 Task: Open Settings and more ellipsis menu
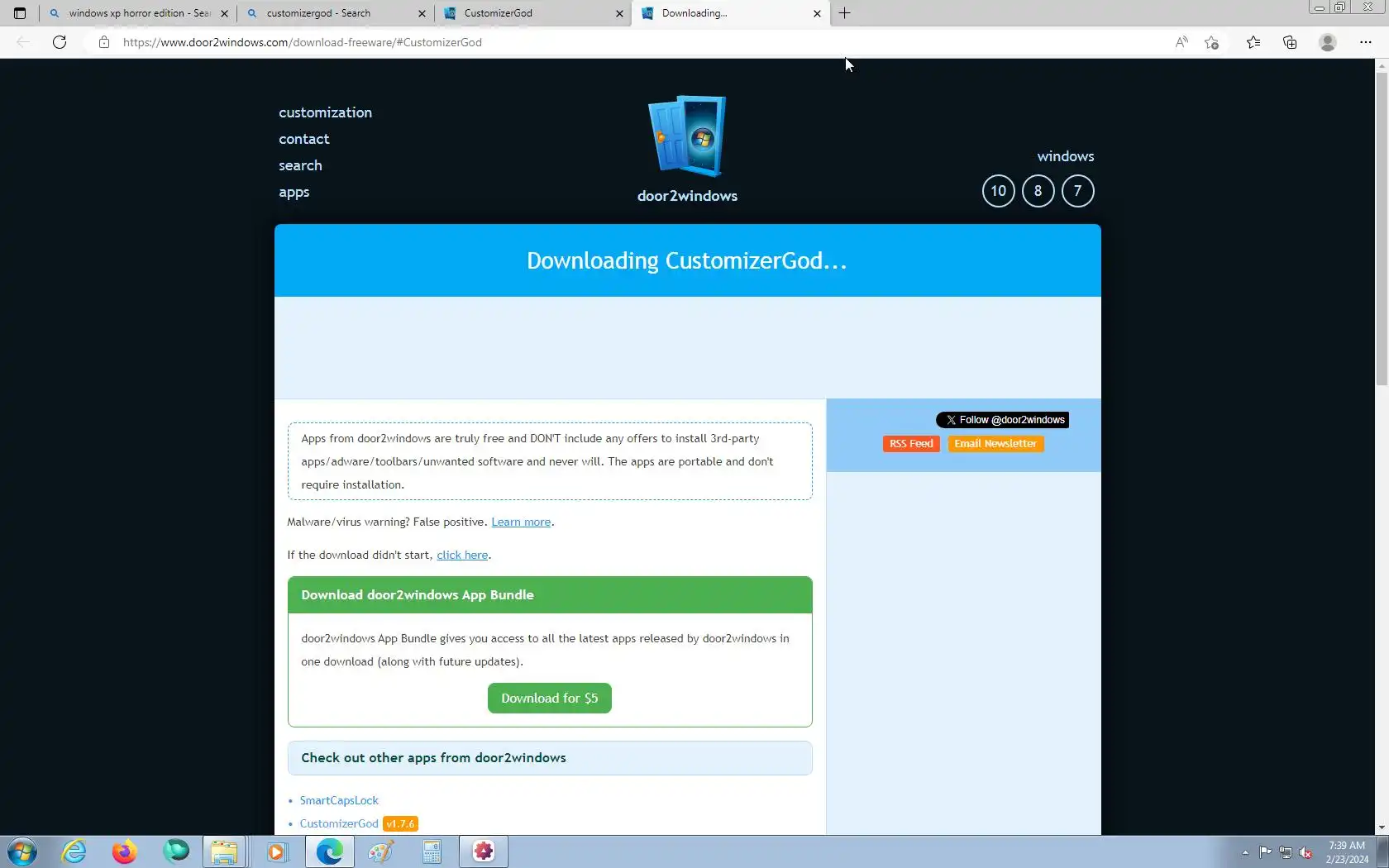click(x=1366, y=42)
